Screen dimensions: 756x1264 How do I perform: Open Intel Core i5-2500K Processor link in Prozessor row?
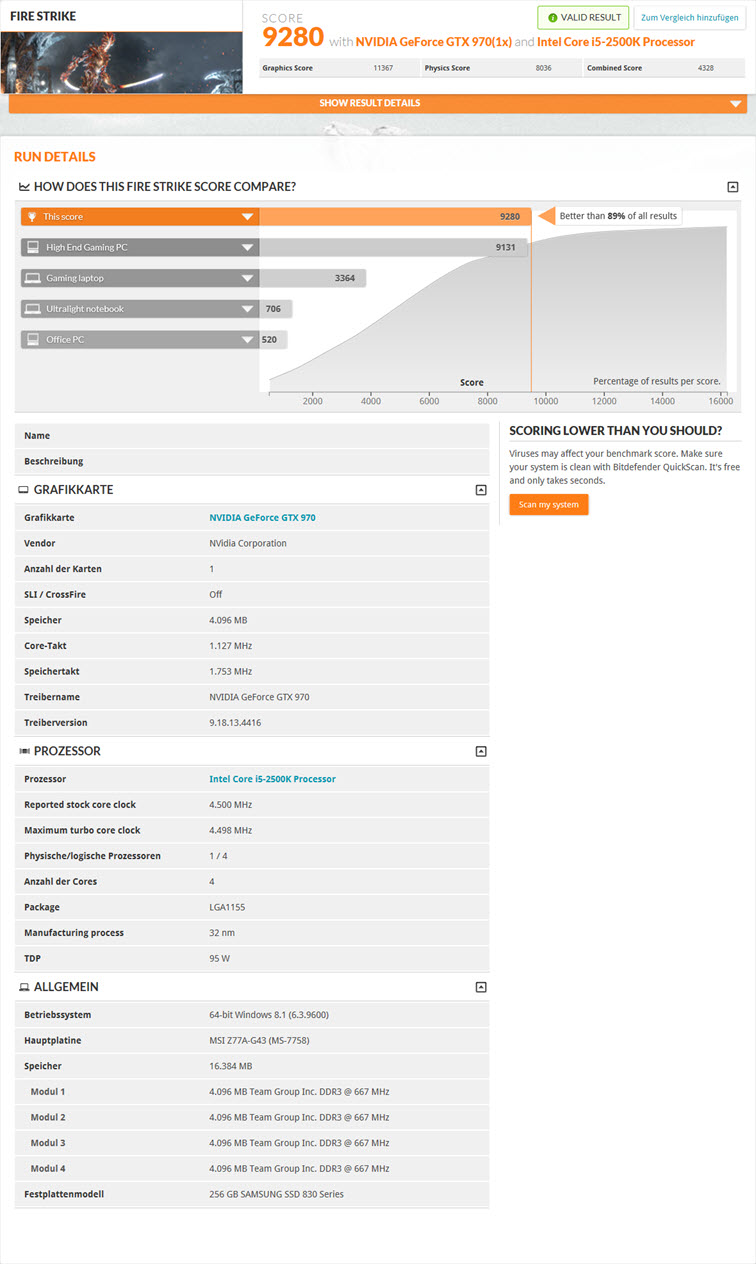272,779
